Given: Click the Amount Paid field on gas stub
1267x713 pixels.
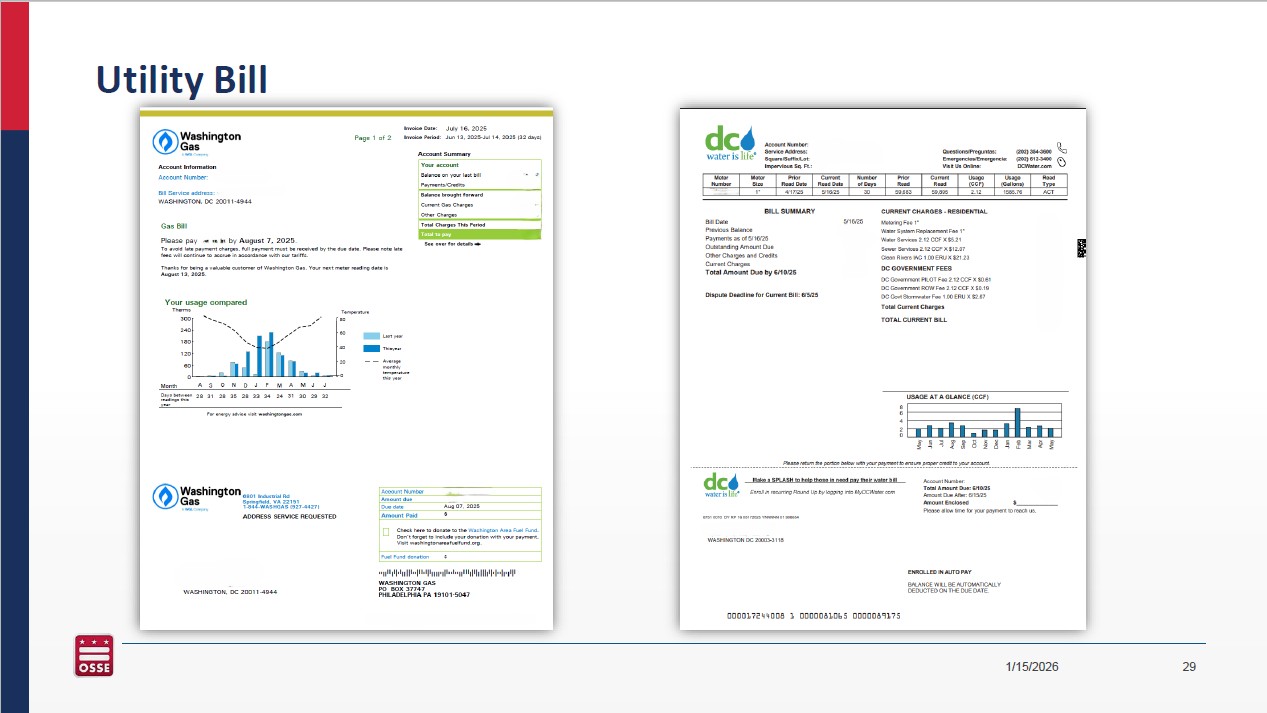Looking at the screenshot, I should click(x=490, y=515).
